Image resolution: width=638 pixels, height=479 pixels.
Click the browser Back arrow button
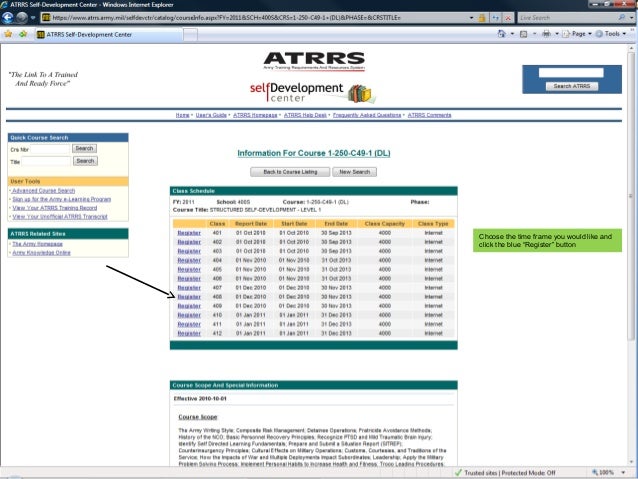tap(8, 17)
